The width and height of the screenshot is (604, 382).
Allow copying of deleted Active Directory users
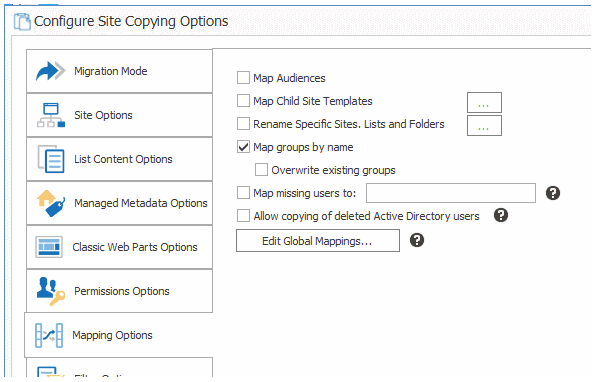point(243,216)
